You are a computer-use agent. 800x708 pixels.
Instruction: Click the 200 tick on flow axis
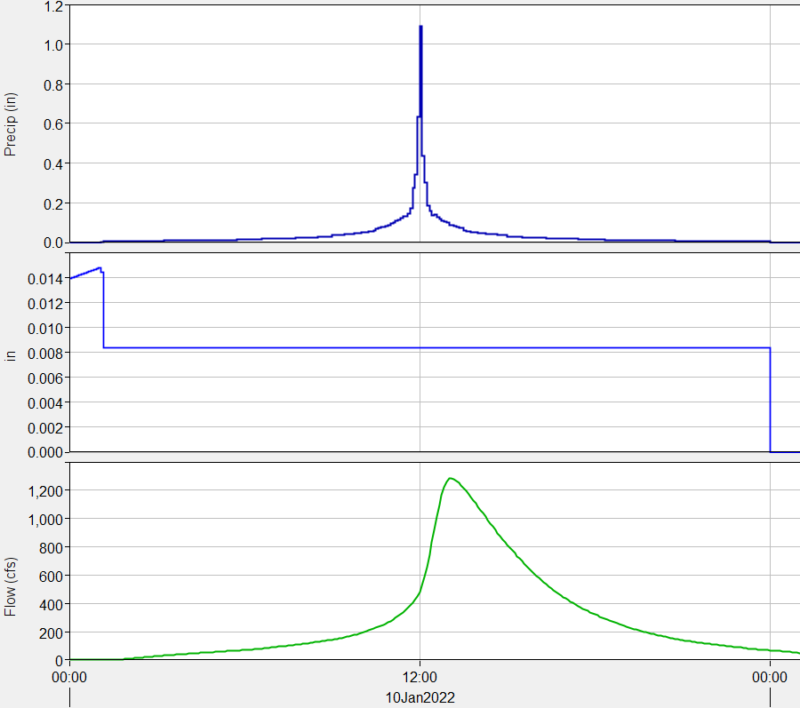coord(52,632)
